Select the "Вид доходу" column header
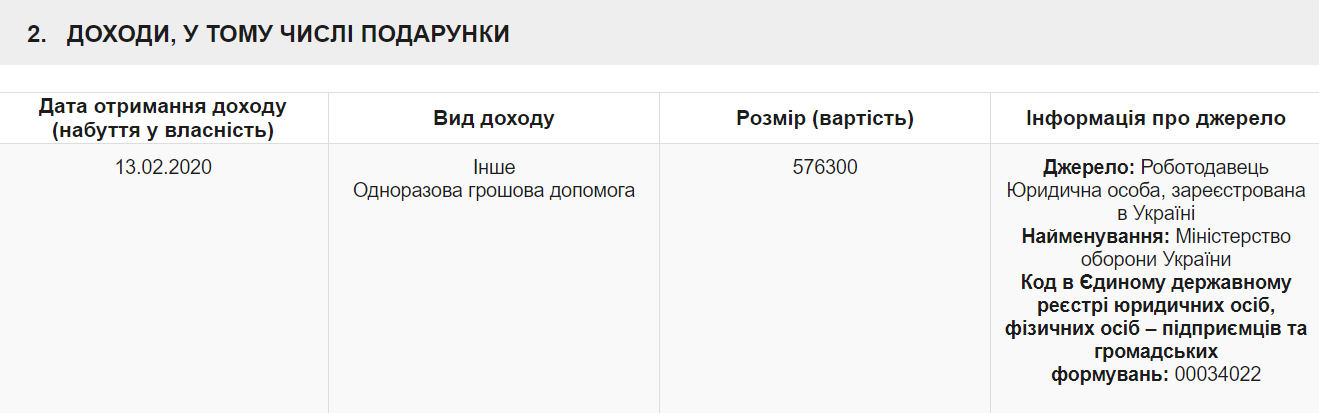Viewport: 1319px width, 413px height. 494,118
